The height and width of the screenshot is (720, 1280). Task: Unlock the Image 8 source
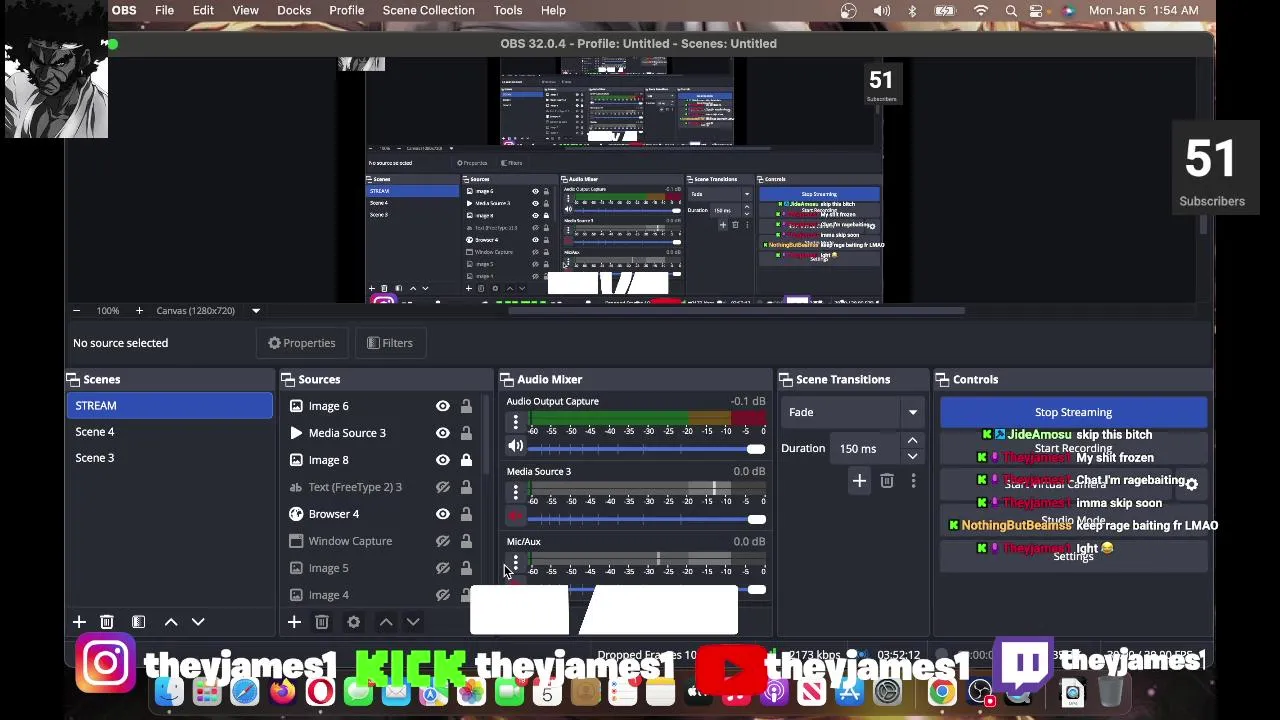(466, 460)
